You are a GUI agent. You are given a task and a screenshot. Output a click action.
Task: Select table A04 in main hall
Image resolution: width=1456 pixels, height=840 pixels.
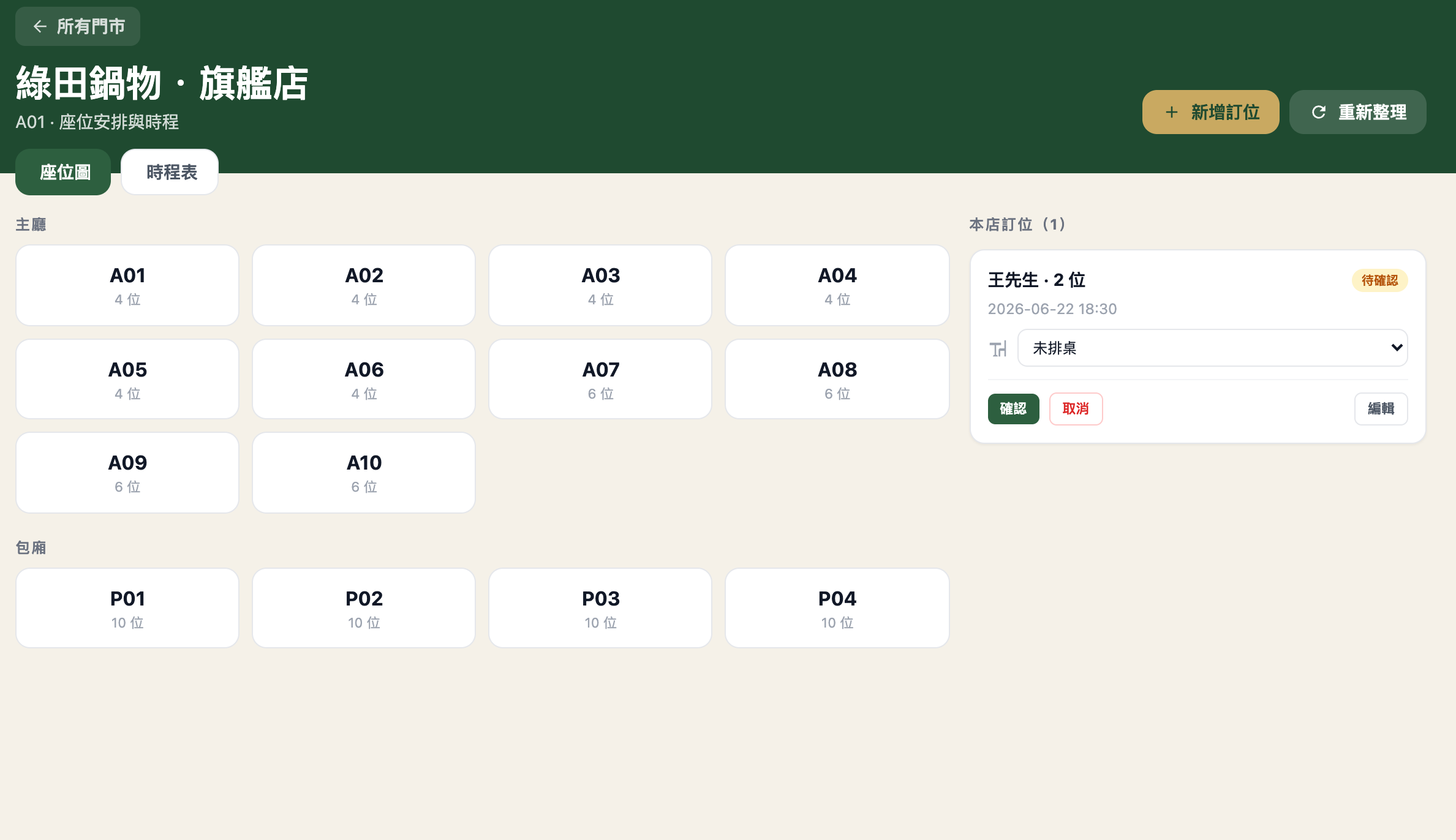pyautogui.click(x=837, y=285)
